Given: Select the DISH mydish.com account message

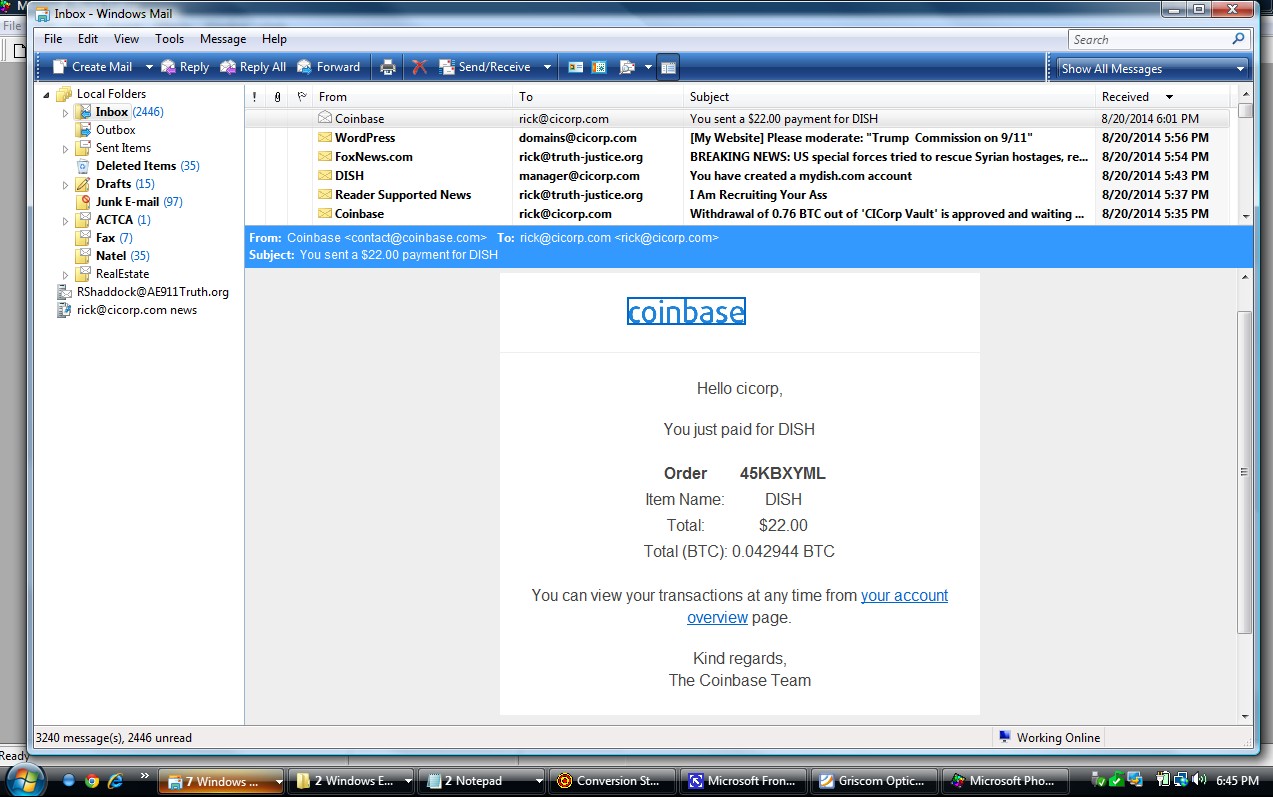Looking at the screenshot, I should coord(740,176).
